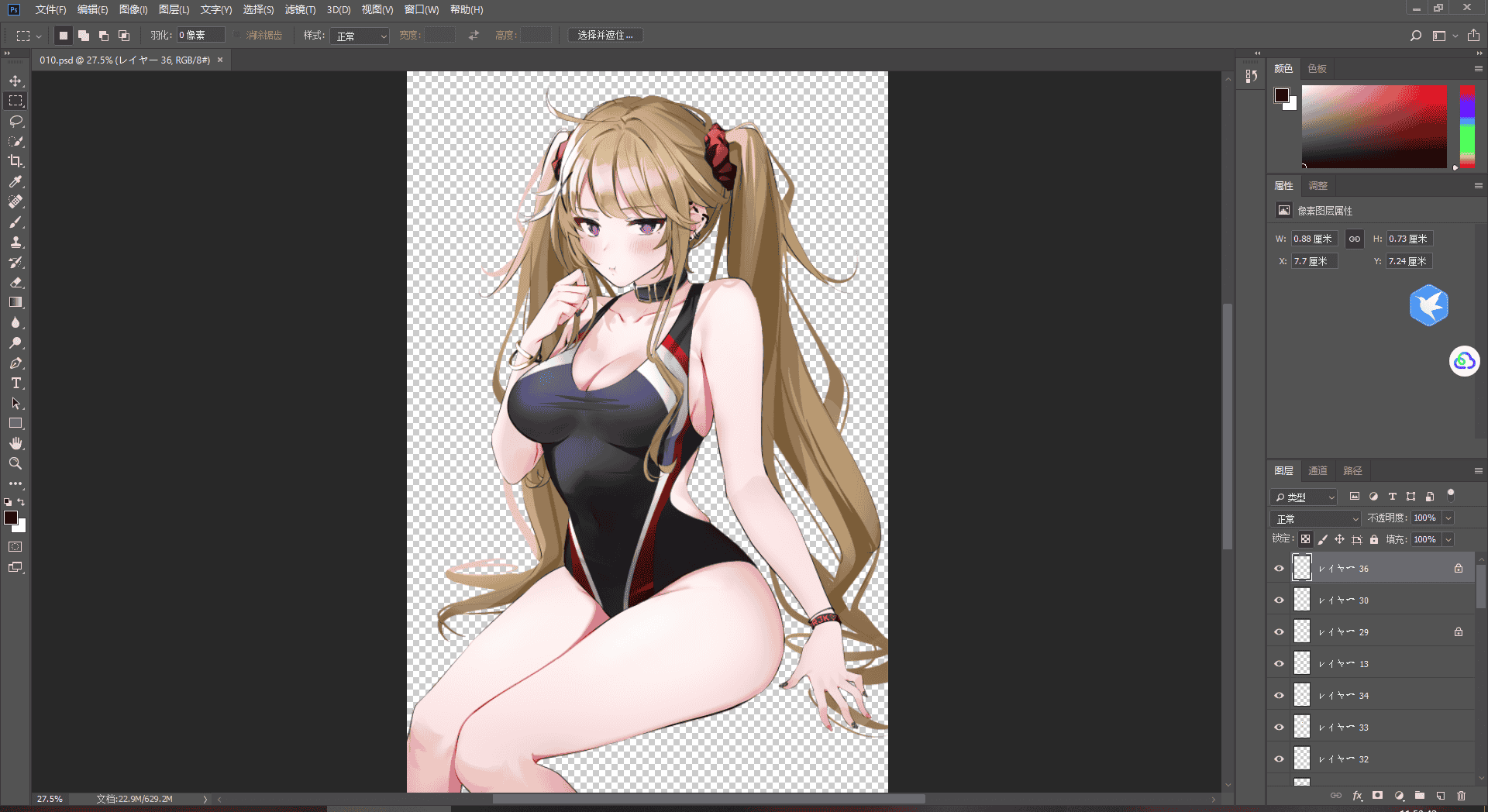The height and width of the screenshot is (812, 1488).
Task: Open the Layers panel options menu
Action: 1478,470
